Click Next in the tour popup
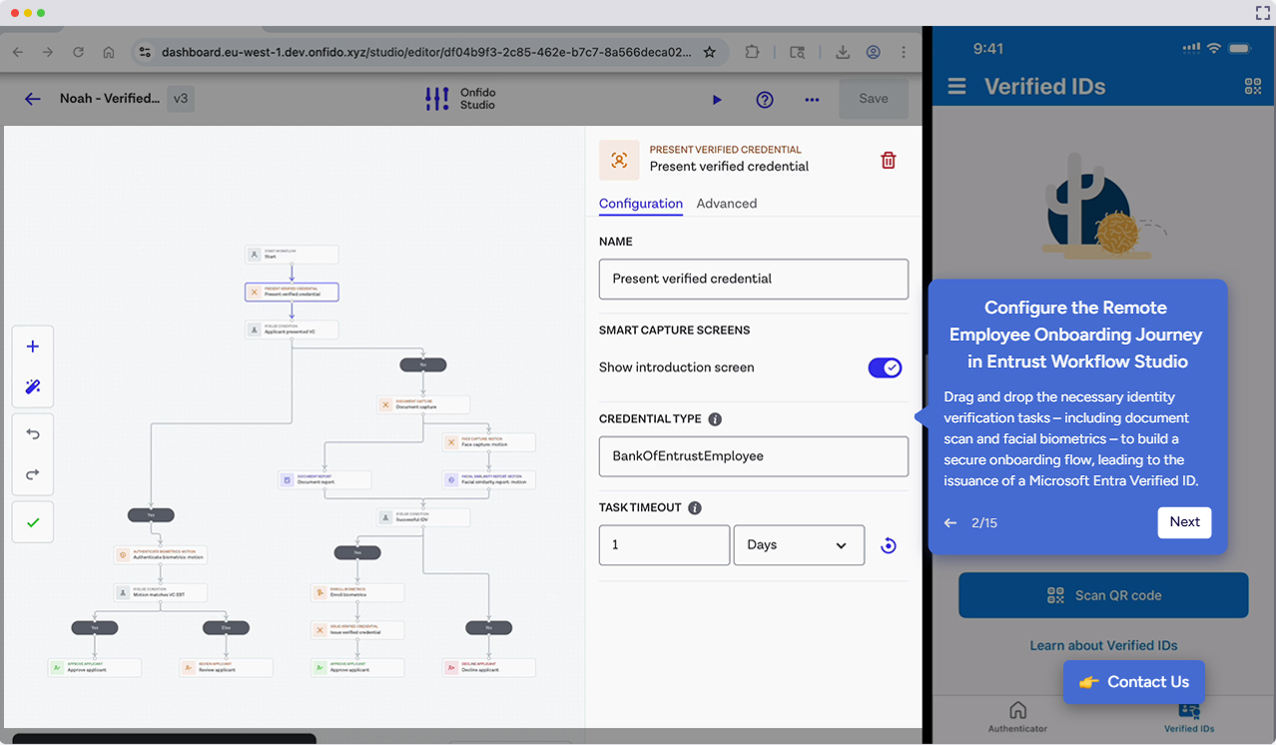Image resolution: width=1276 pixels, height=745 pixels. click(x=1184, y=522)
